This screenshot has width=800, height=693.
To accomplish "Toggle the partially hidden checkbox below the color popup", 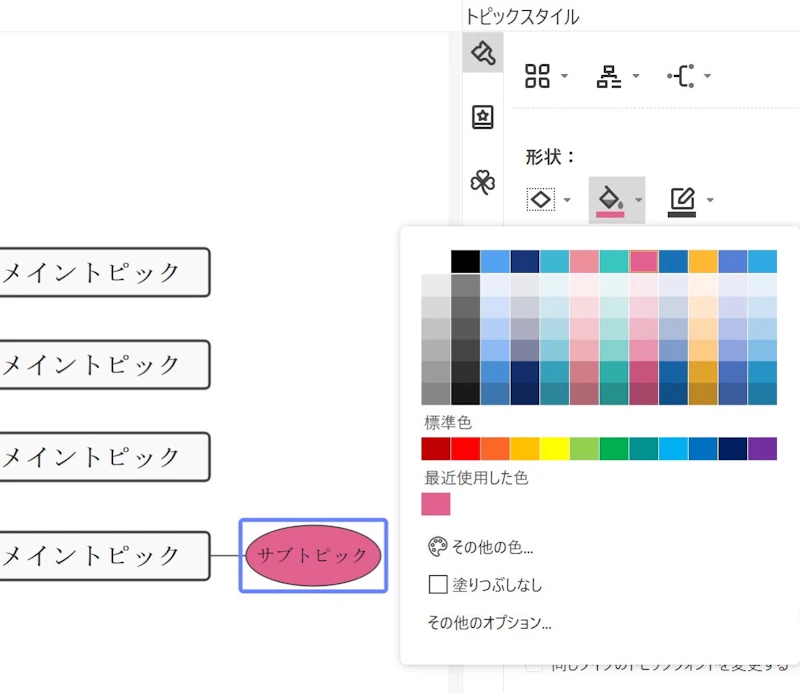I will coord(535,667).
